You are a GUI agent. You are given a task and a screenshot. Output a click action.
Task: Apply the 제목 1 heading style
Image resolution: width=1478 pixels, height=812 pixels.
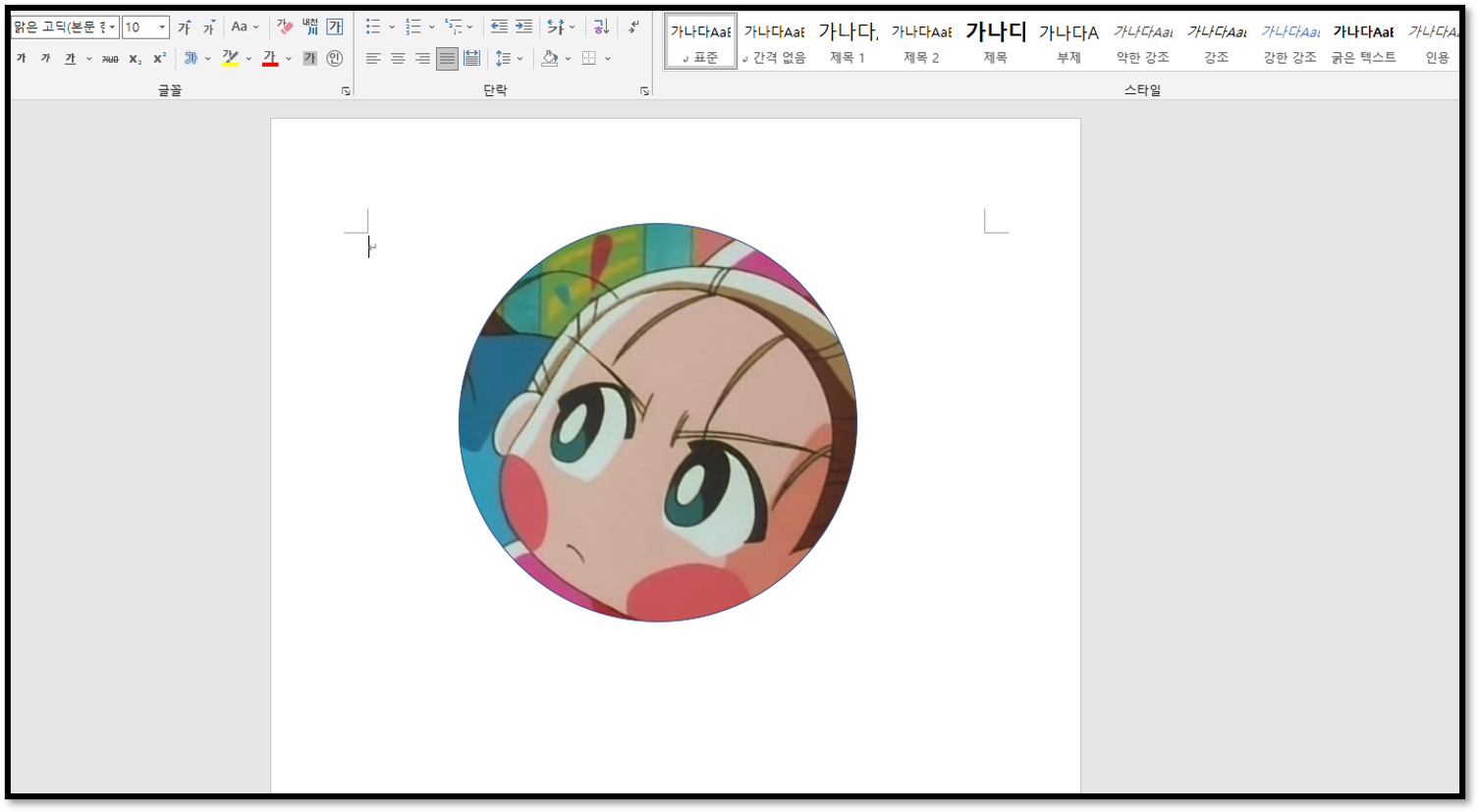[x=848, y=42]
